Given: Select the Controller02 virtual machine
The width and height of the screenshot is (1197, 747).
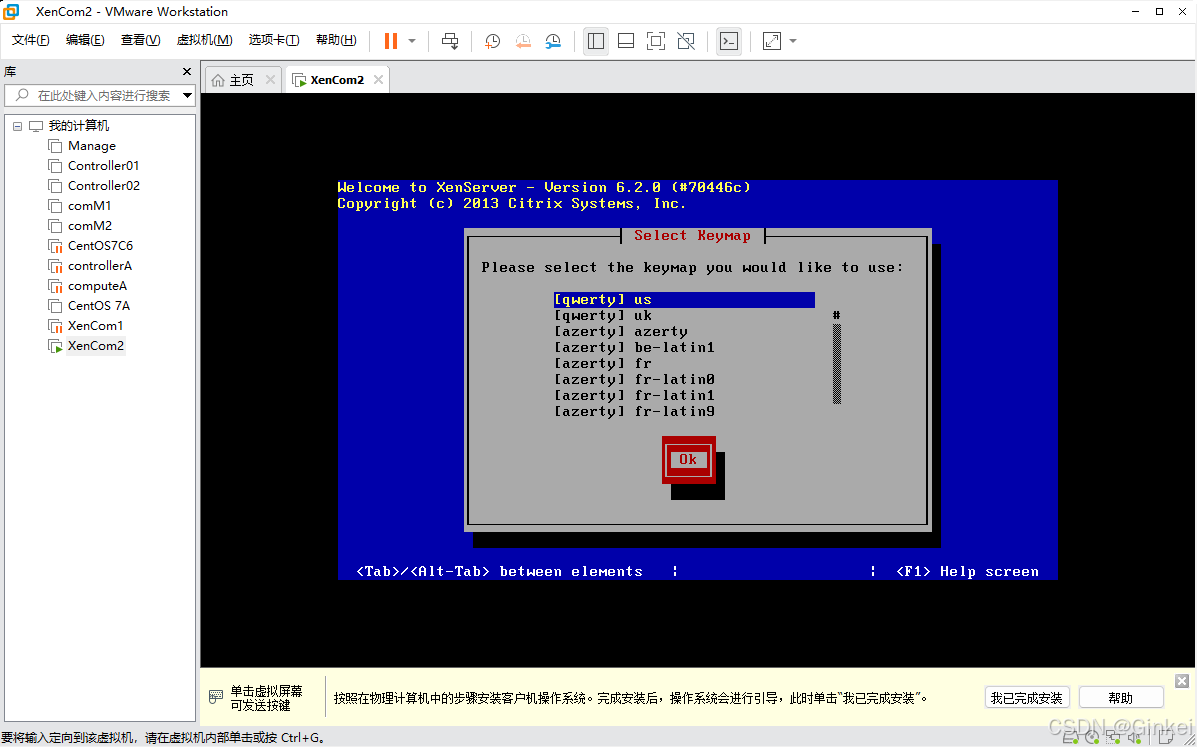Looking at the screenshot, I should tap(103, 185).
